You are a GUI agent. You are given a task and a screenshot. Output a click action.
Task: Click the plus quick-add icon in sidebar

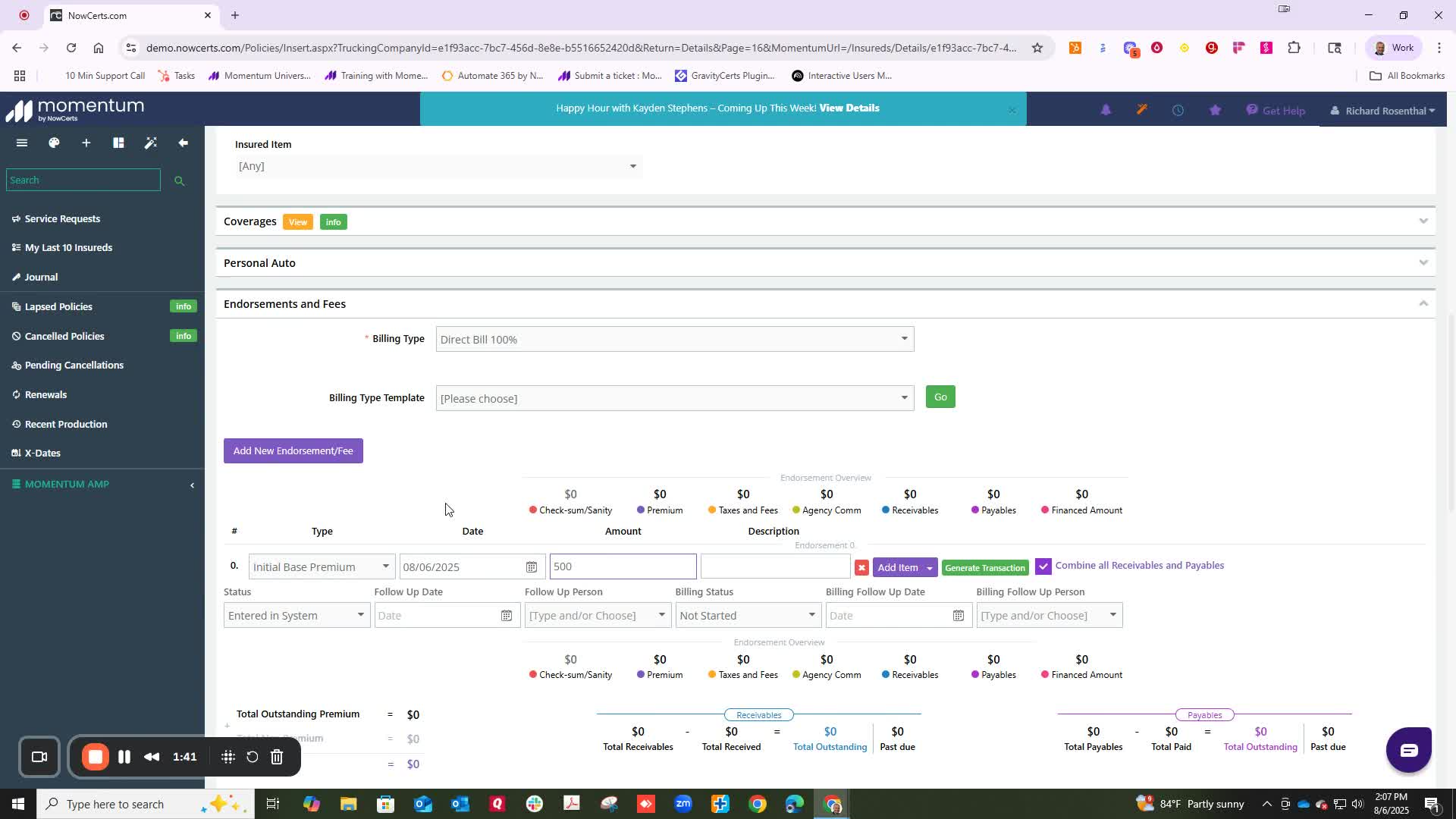(x=86, y=143)
